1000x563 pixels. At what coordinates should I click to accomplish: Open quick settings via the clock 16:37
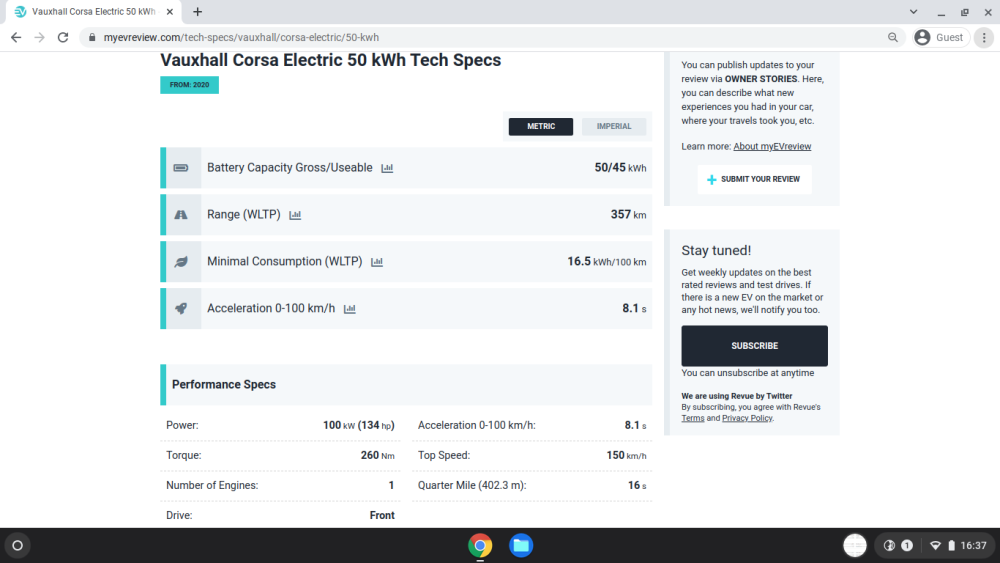click(x=973, y=546)
